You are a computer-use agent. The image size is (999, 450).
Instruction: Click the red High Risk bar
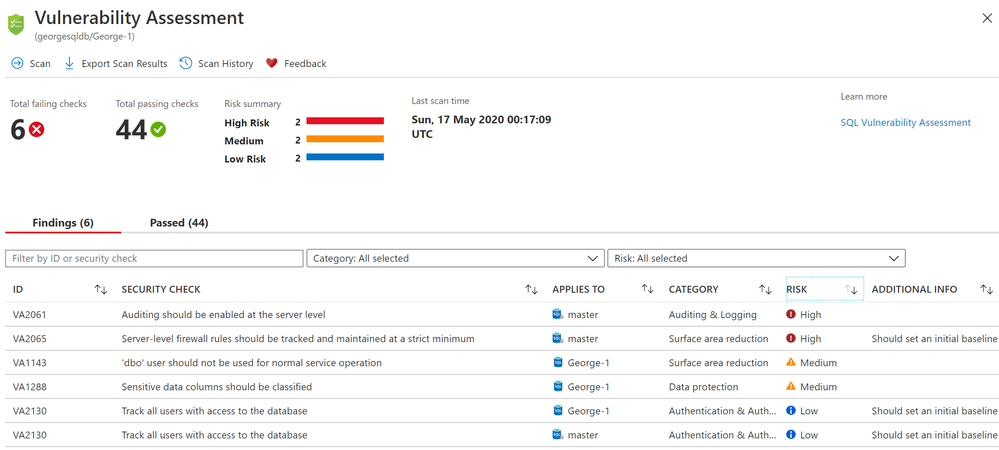pyautogui.click(x=345, y=120)
